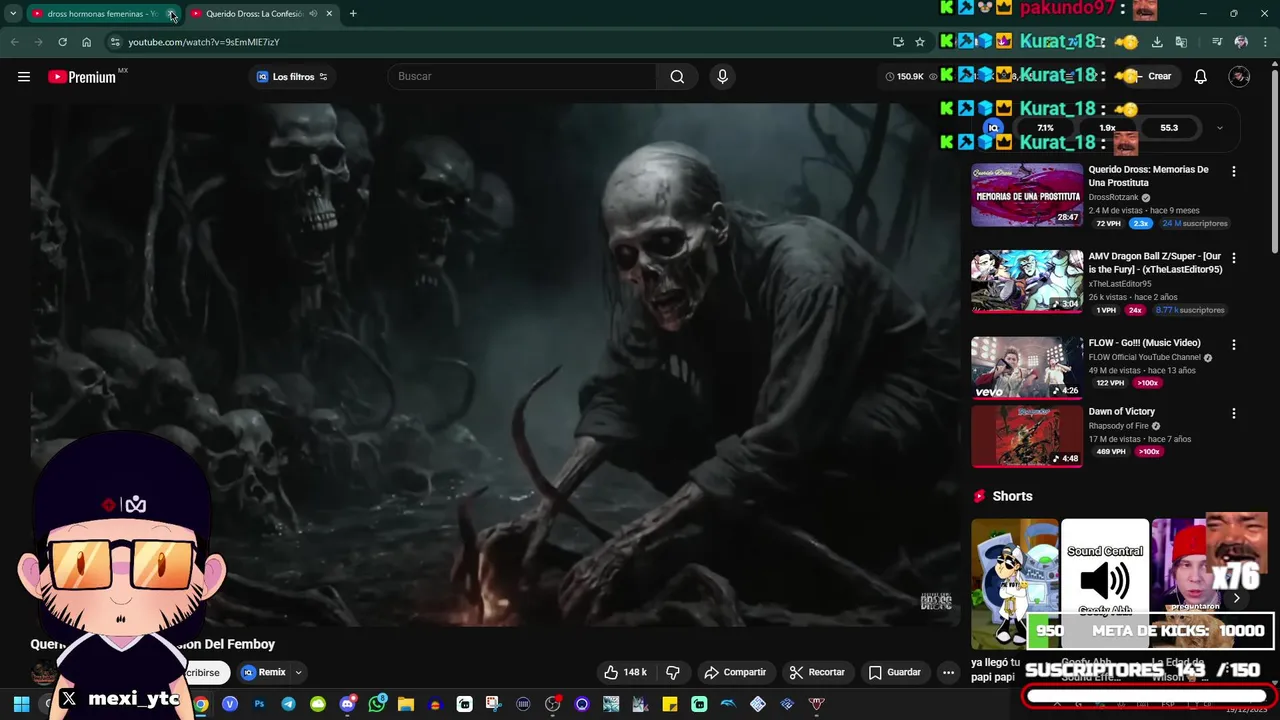The width and height of the screenshot is (1280, 720).
Task: Open options for Dawn of Victory video
Action: point(1233,413)
